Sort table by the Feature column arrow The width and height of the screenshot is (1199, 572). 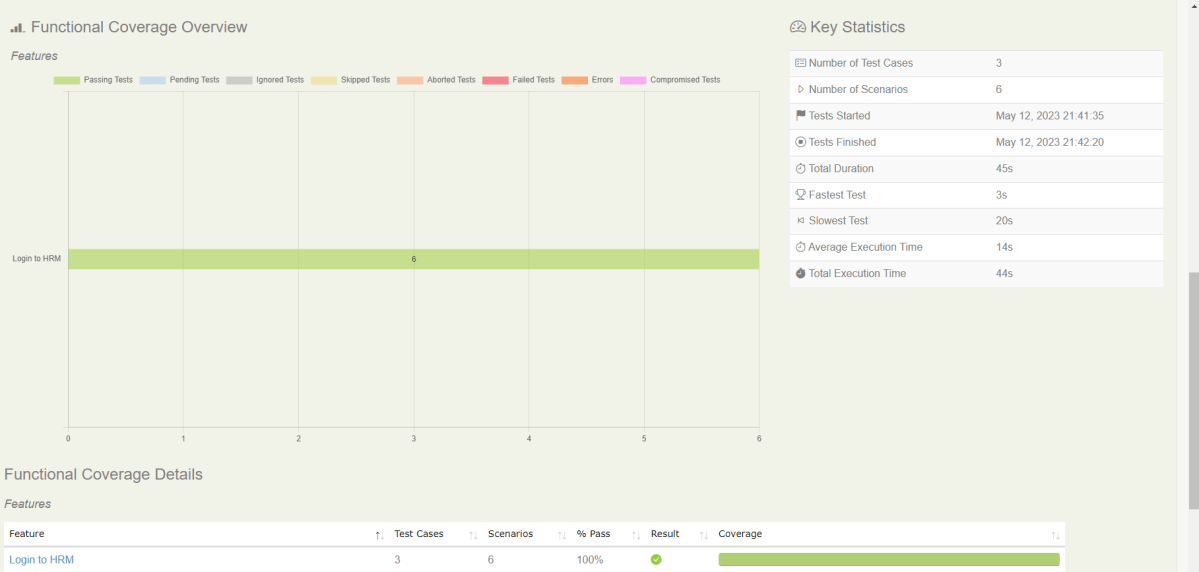click(x=379, y=535)
